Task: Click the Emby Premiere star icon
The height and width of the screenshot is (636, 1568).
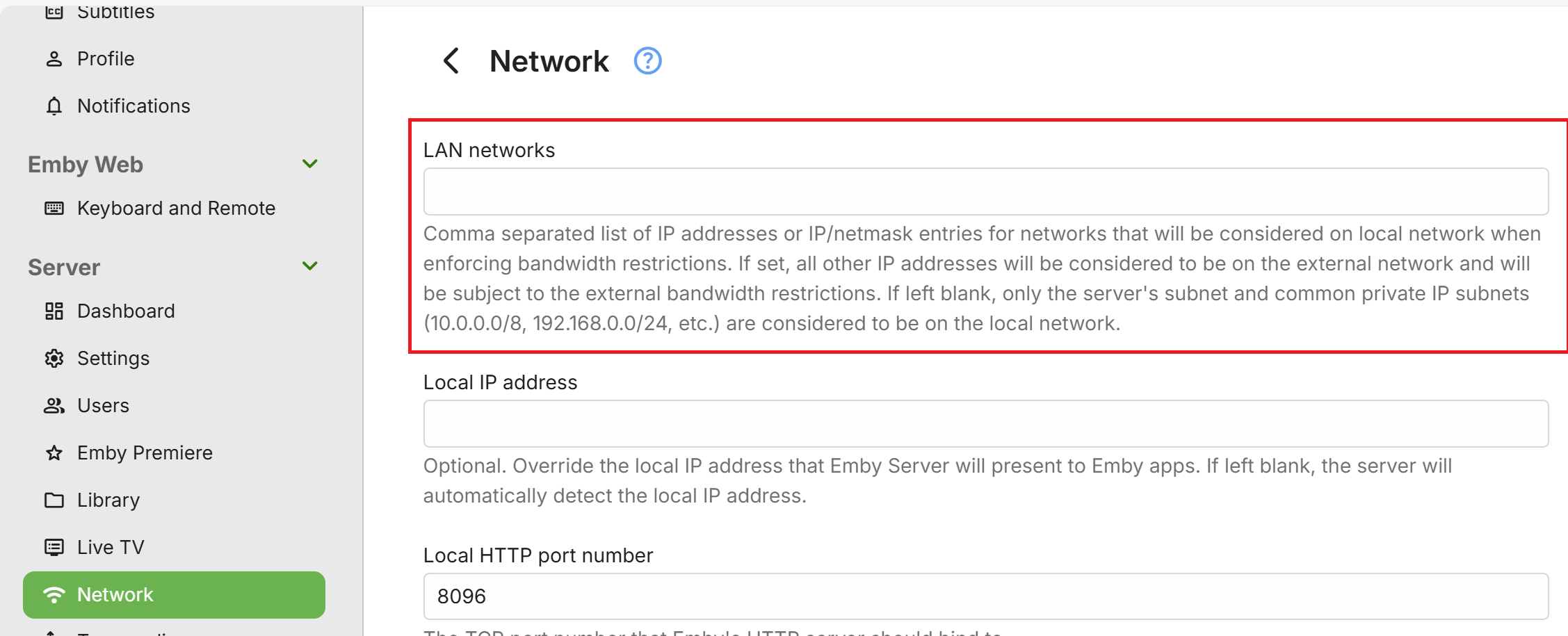Action: click(54, 453)
